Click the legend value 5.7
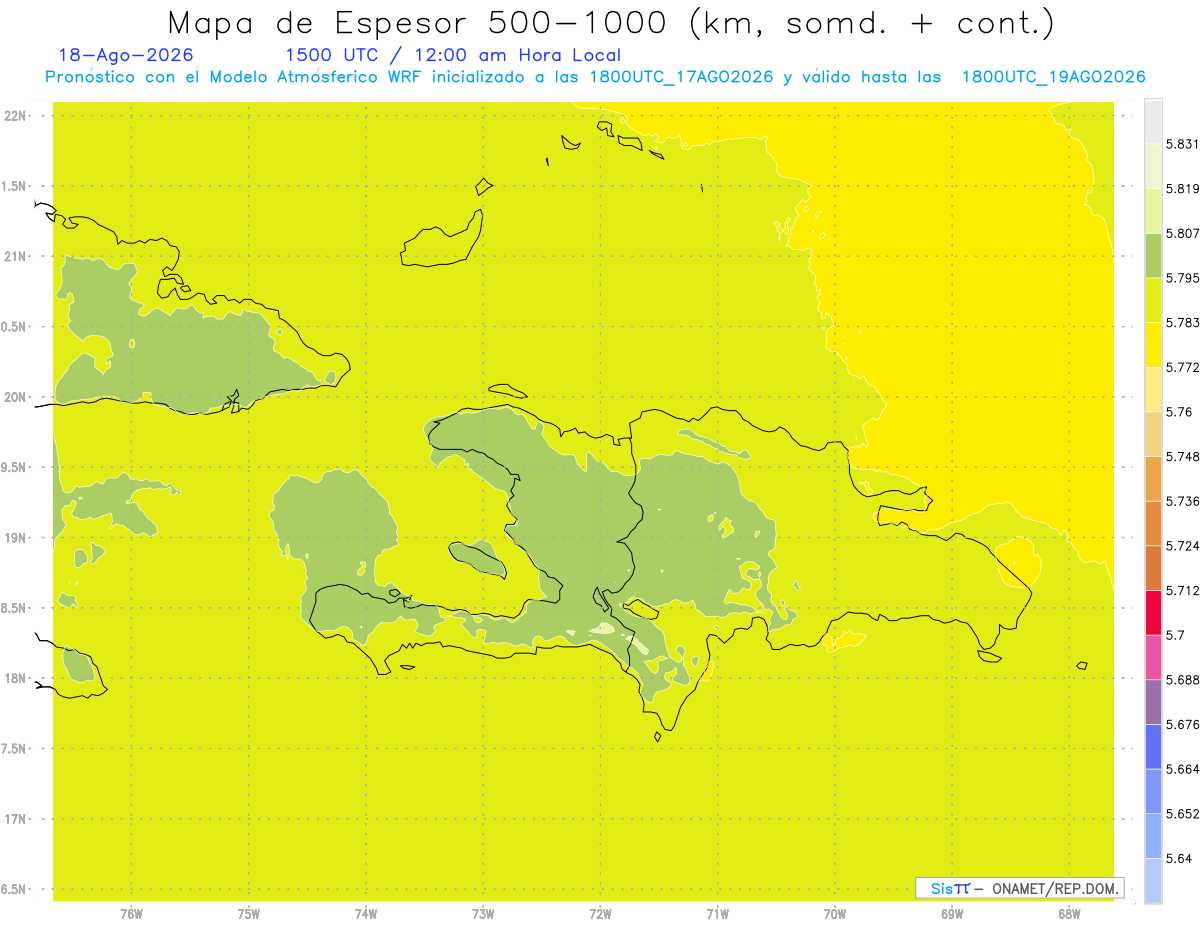Image resolution: width=1200 pixels, height=927 pixels. tap(1175, 635)
